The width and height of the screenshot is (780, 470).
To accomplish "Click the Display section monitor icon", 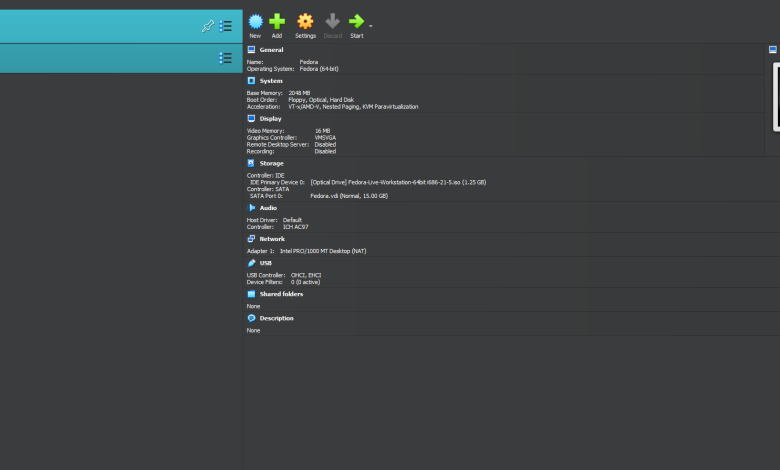I will (x=251, y=118).
